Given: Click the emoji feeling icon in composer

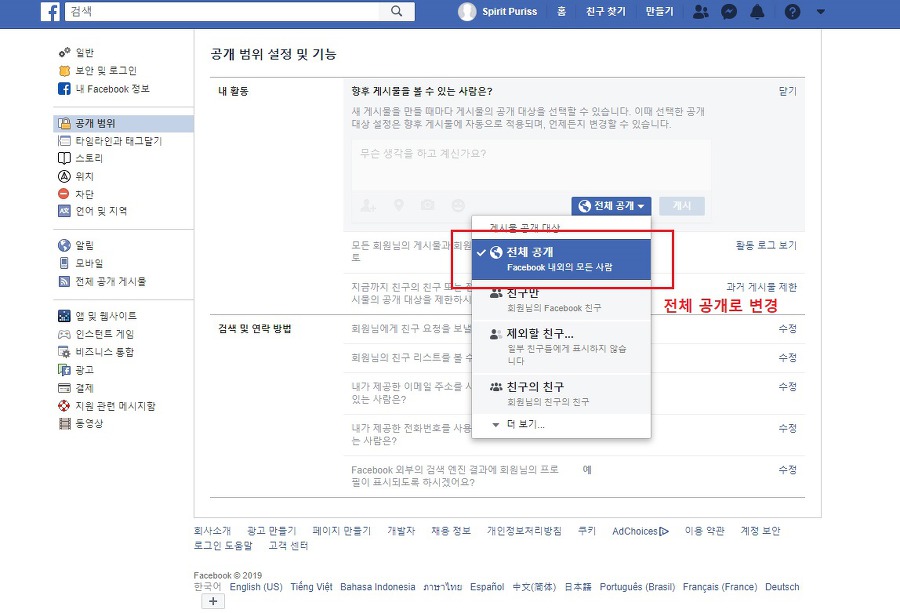Looking at the screenshot, I should pyautogui.click(x=458, y=205).
